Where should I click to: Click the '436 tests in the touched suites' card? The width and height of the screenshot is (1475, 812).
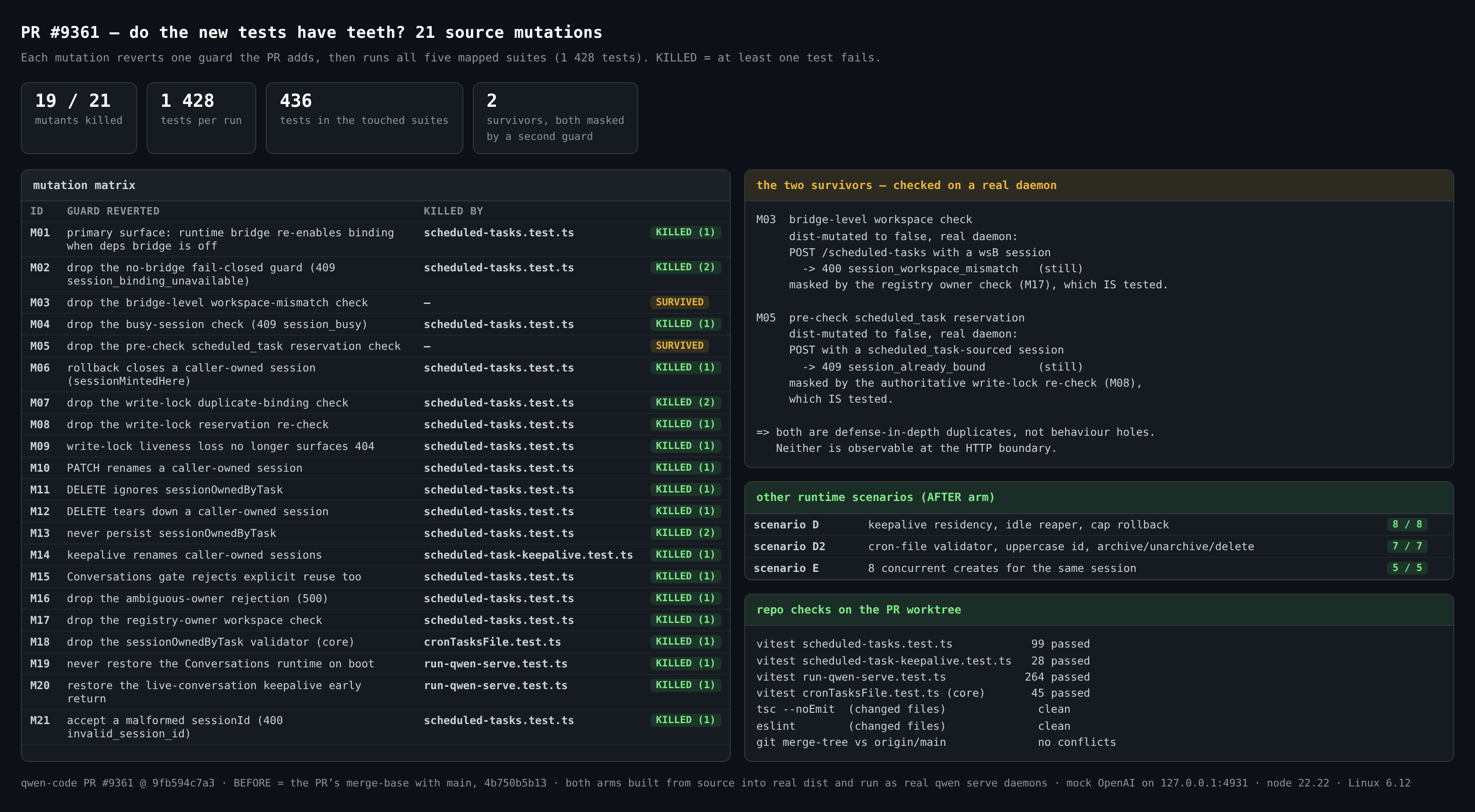coord(364,118)
